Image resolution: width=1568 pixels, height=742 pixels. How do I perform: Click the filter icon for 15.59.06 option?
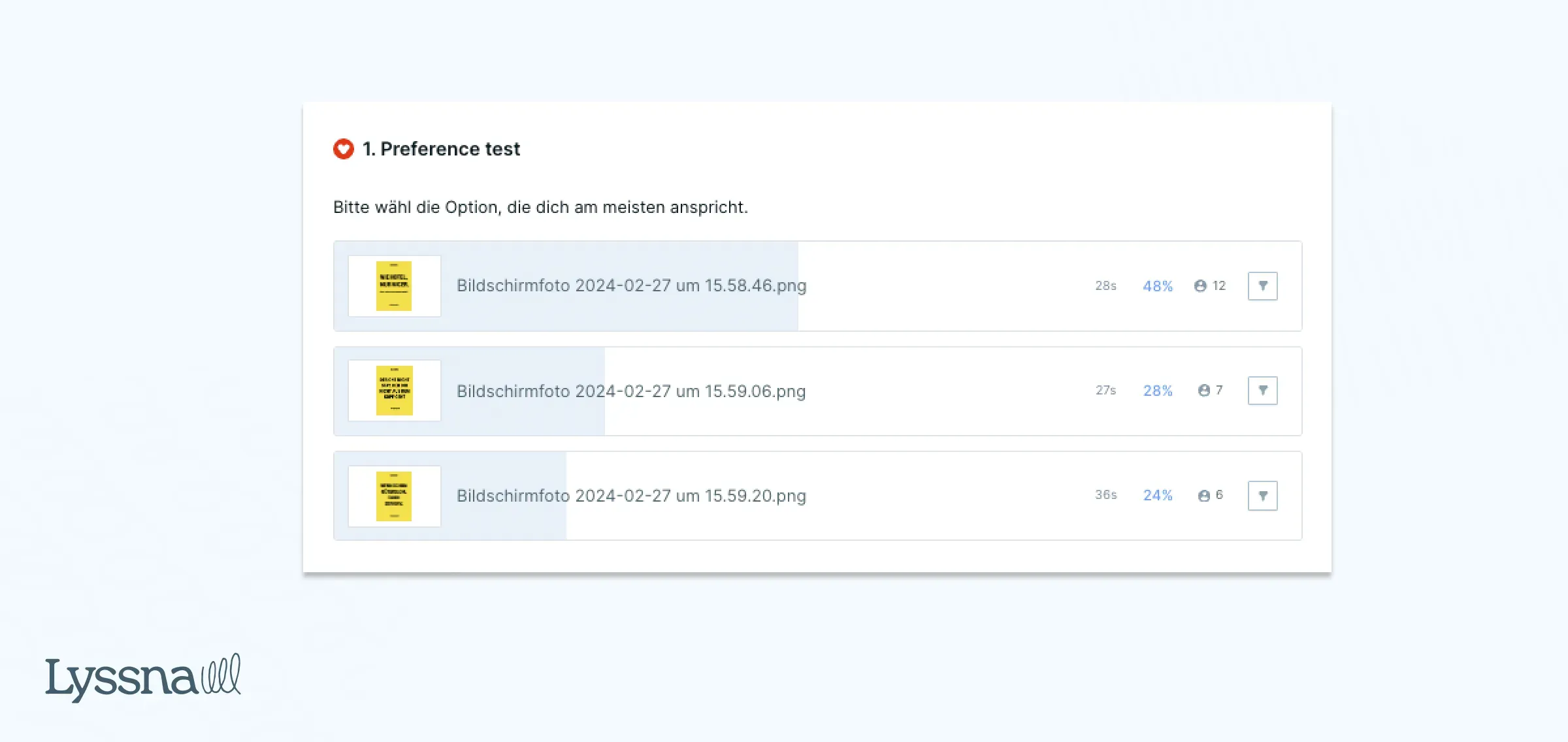1262,391
